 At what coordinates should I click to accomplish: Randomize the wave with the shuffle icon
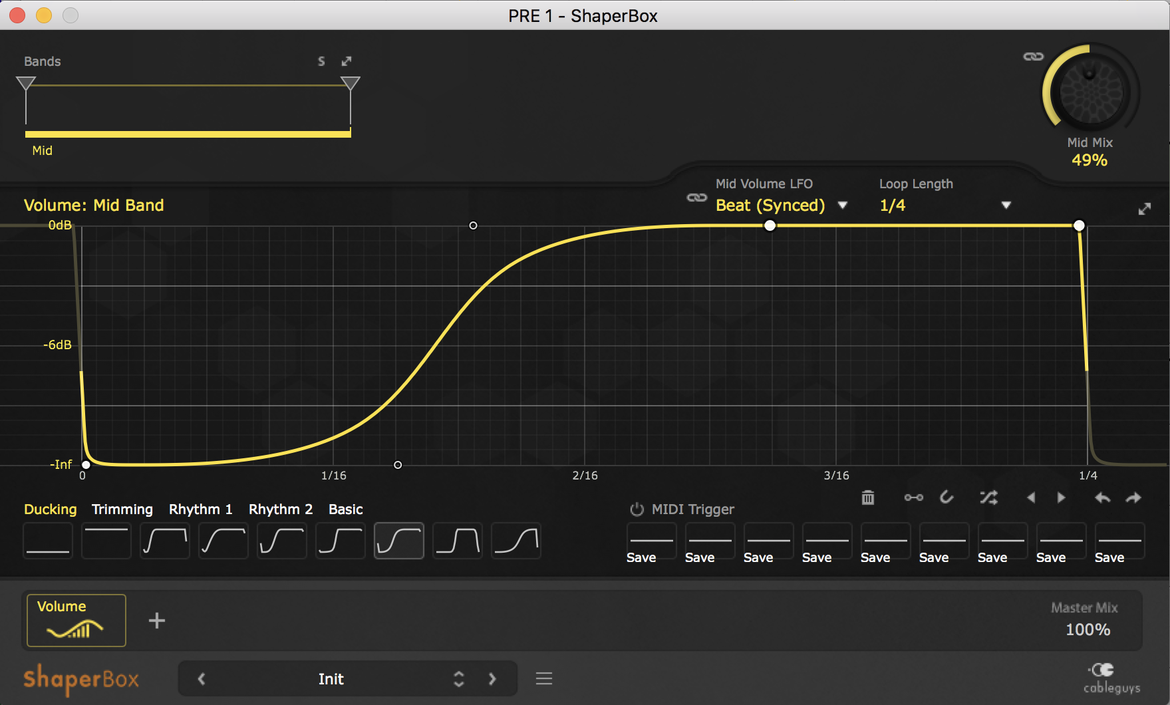pos(989,498)
